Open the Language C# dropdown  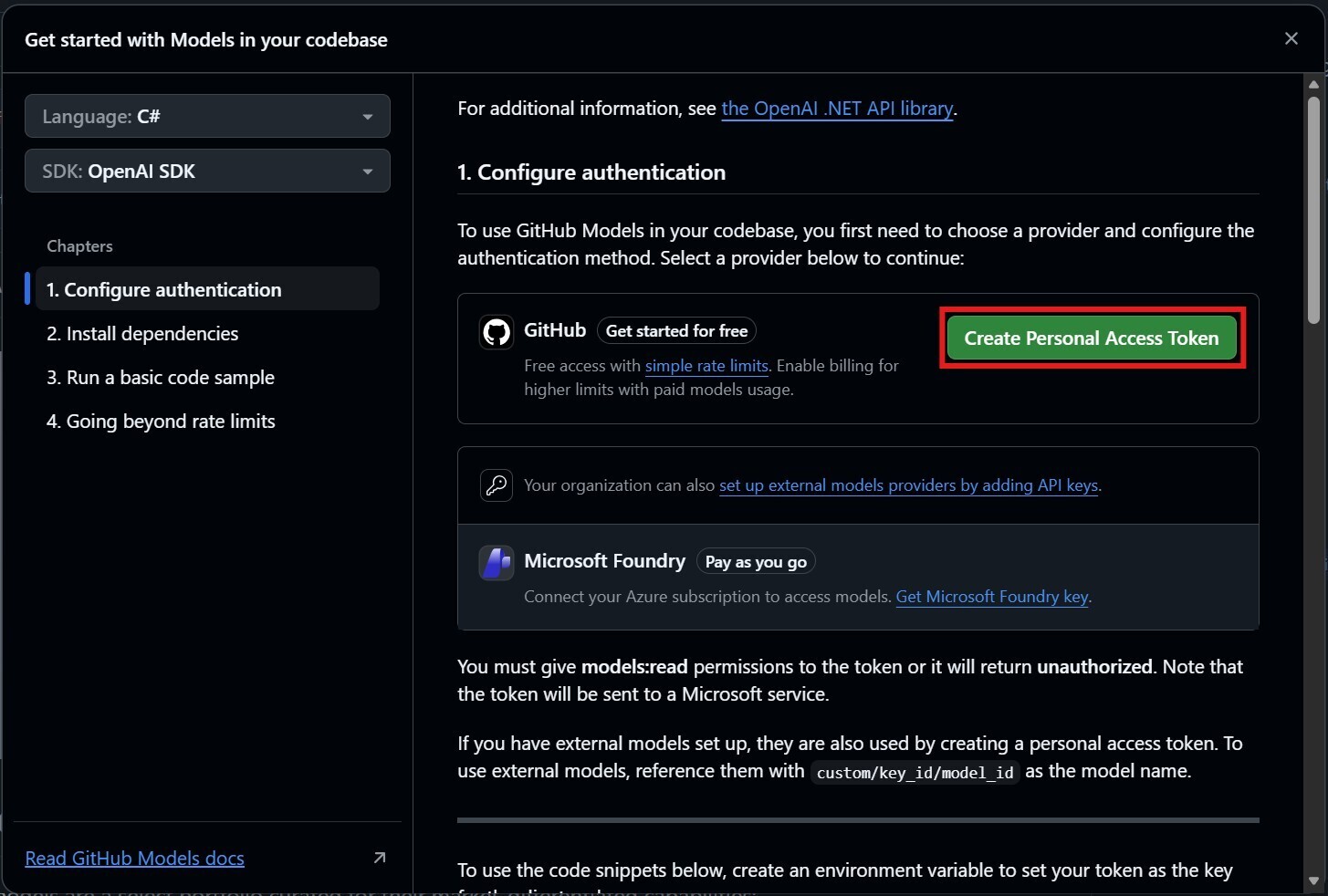tap(207, 117)
